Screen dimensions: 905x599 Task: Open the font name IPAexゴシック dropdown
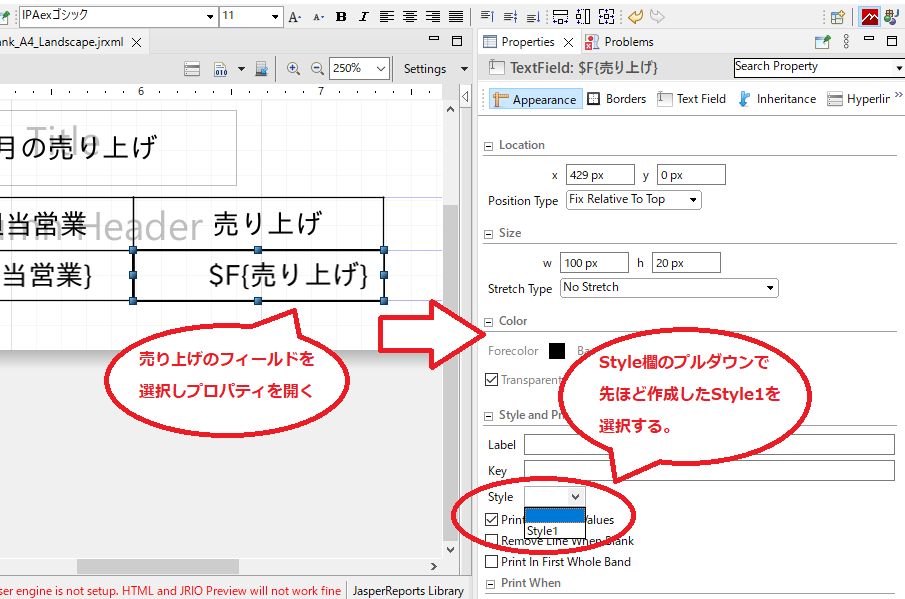pyautogui.click(x=210, y=17)
